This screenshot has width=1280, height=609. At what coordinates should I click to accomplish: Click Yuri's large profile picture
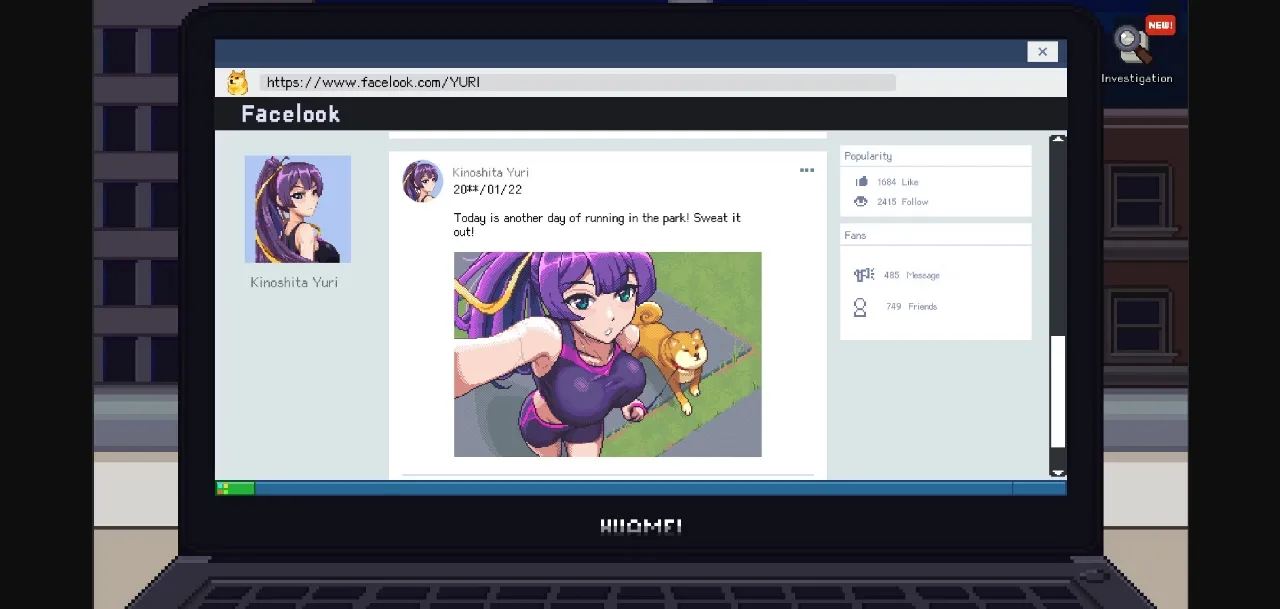(297, 208)
